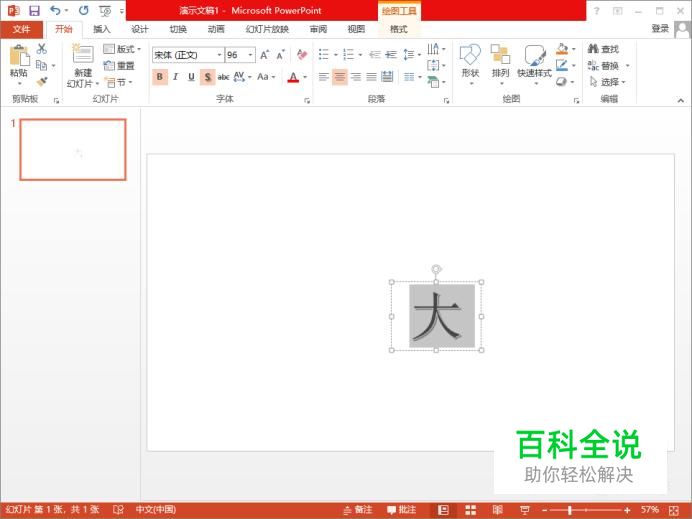
Task: Decrease list indent level
Action: 375,55
